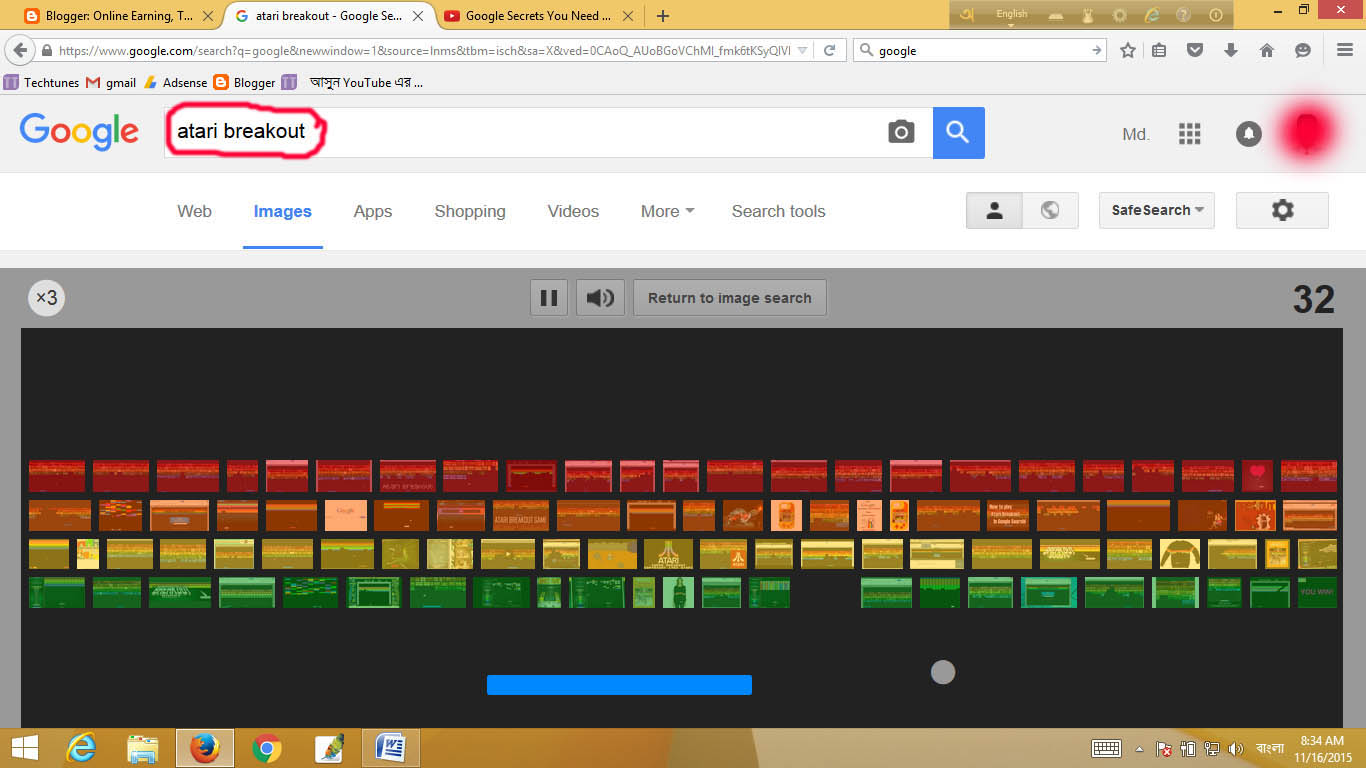This screenshot has height=768, width=1366.
Task: Open the Firefox hamburger menu
Action: pyautogui.click(x=1345, y=50)
